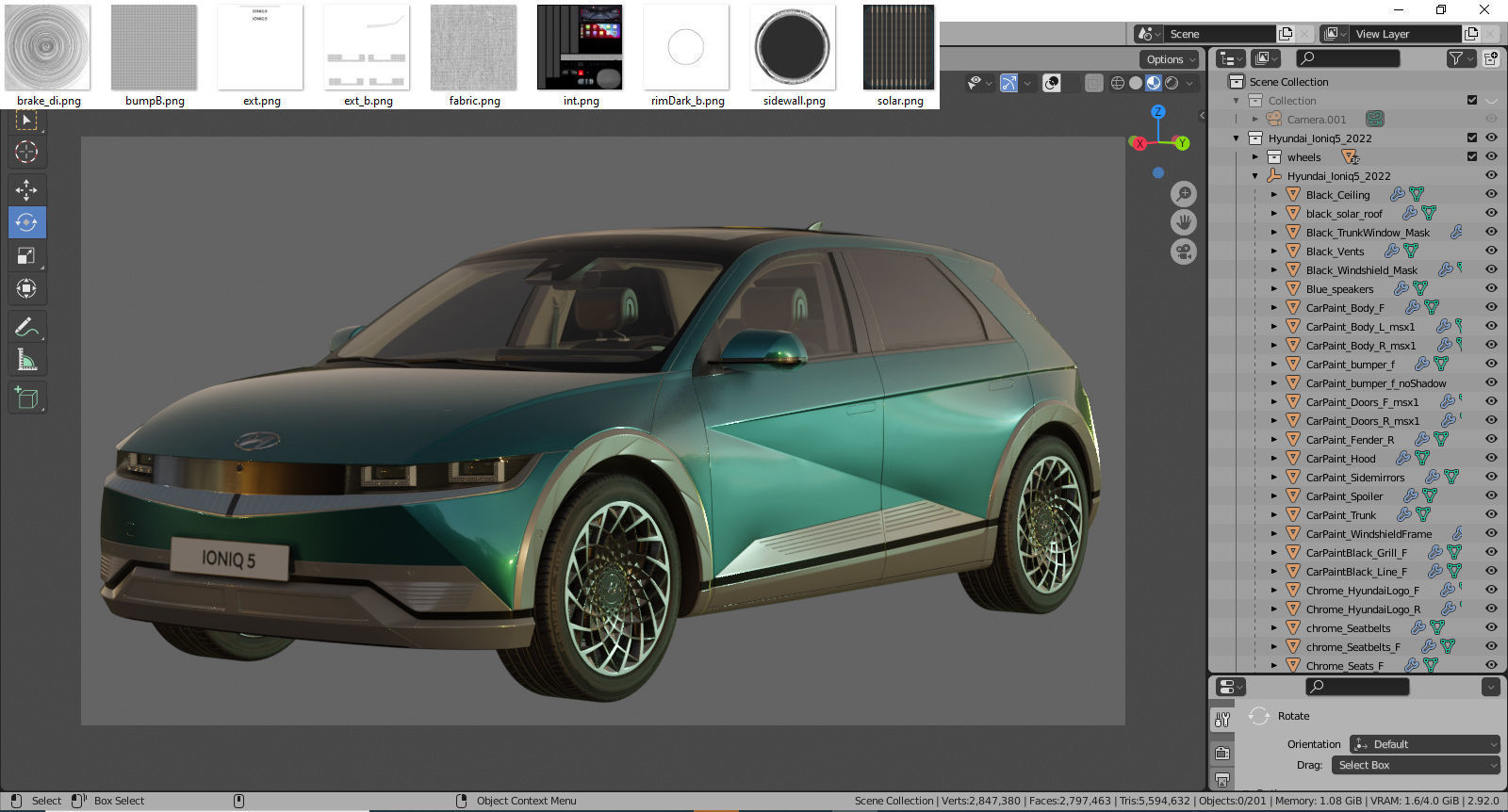Screen dimensions: 1508x812
Task: Select the Add Cube tool
Action: point(26,398)
